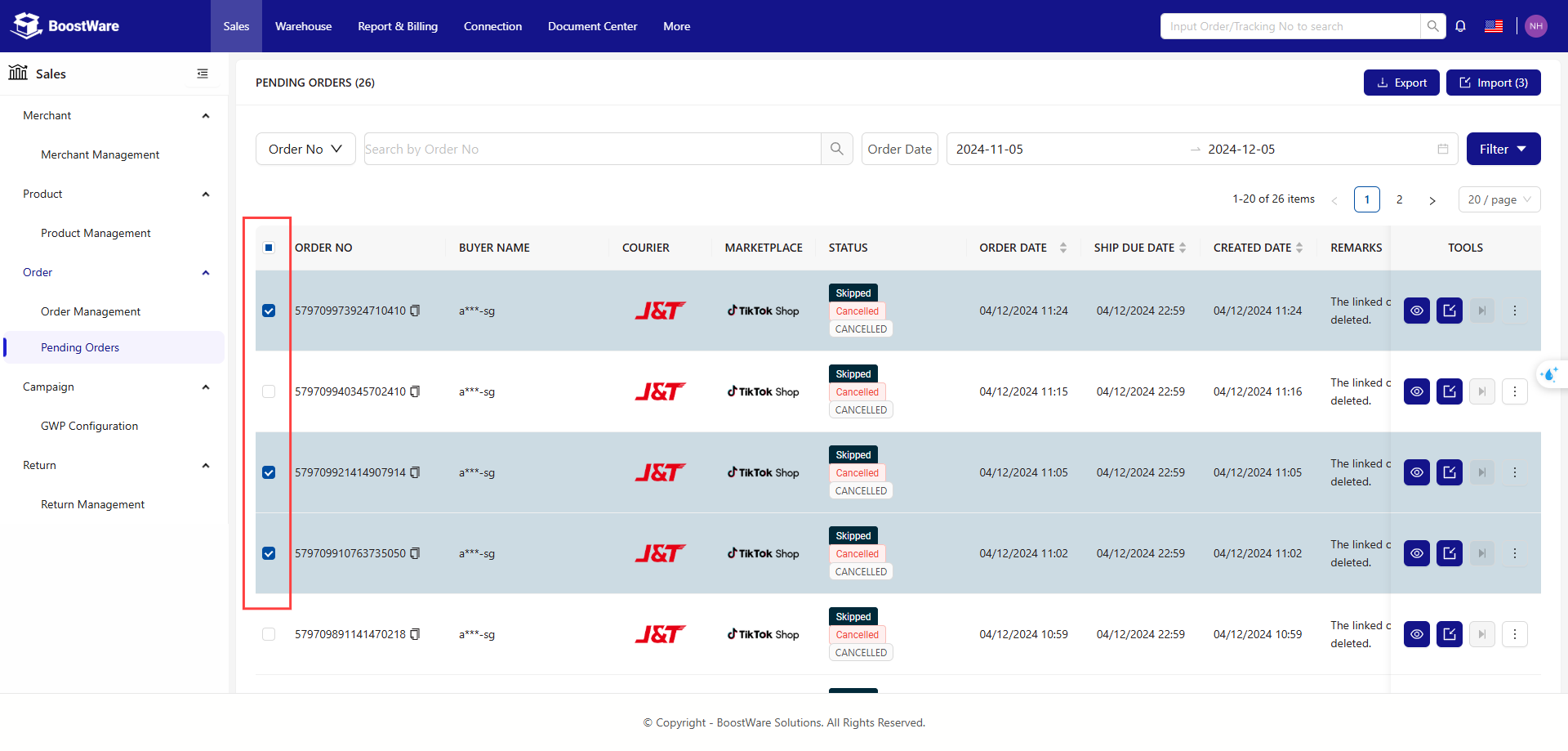Open GWP Configuration page

tap(89, 426)
